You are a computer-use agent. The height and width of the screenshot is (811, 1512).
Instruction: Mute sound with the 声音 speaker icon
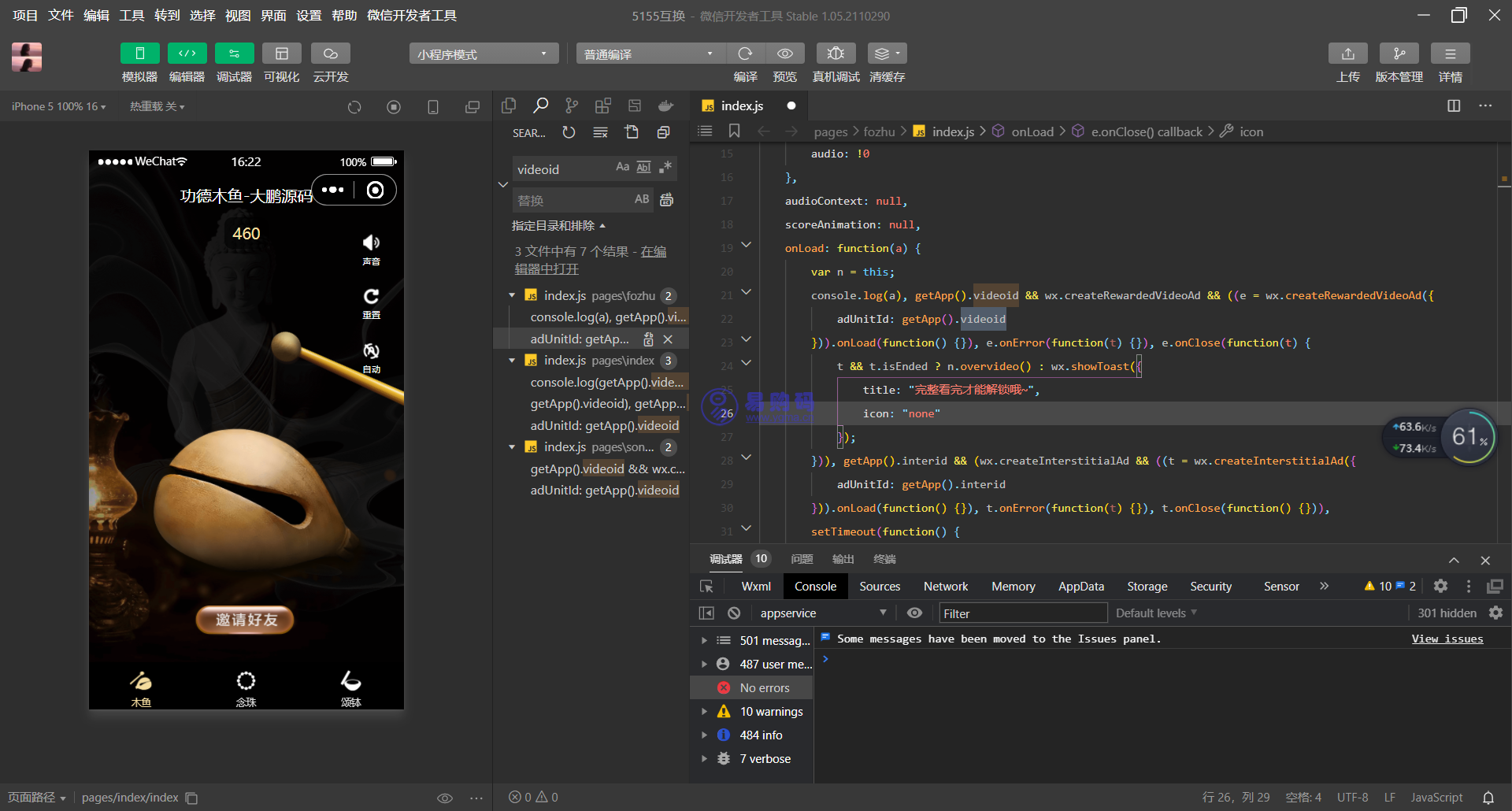pyautogui.click(x=371, y=243)
